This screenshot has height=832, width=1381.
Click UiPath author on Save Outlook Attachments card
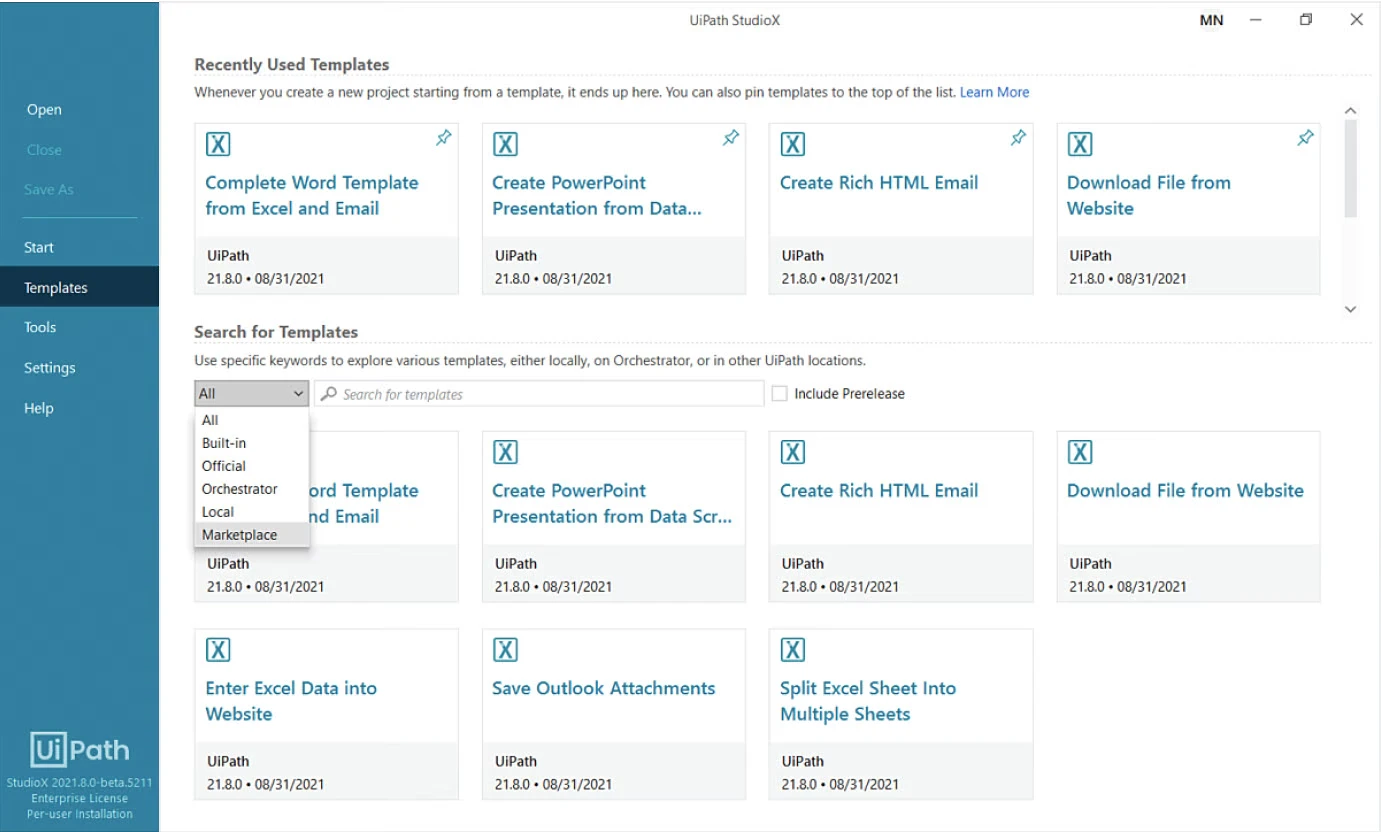(x=515, y=761)
